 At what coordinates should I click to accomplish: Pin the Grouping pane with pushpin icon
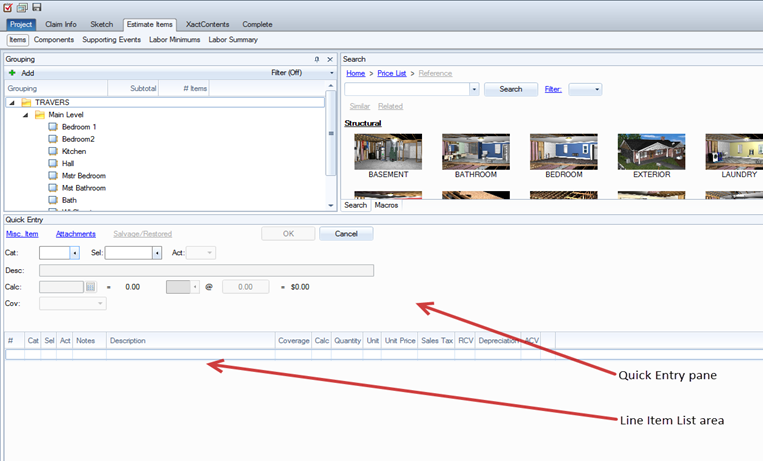tap(317, 59)
